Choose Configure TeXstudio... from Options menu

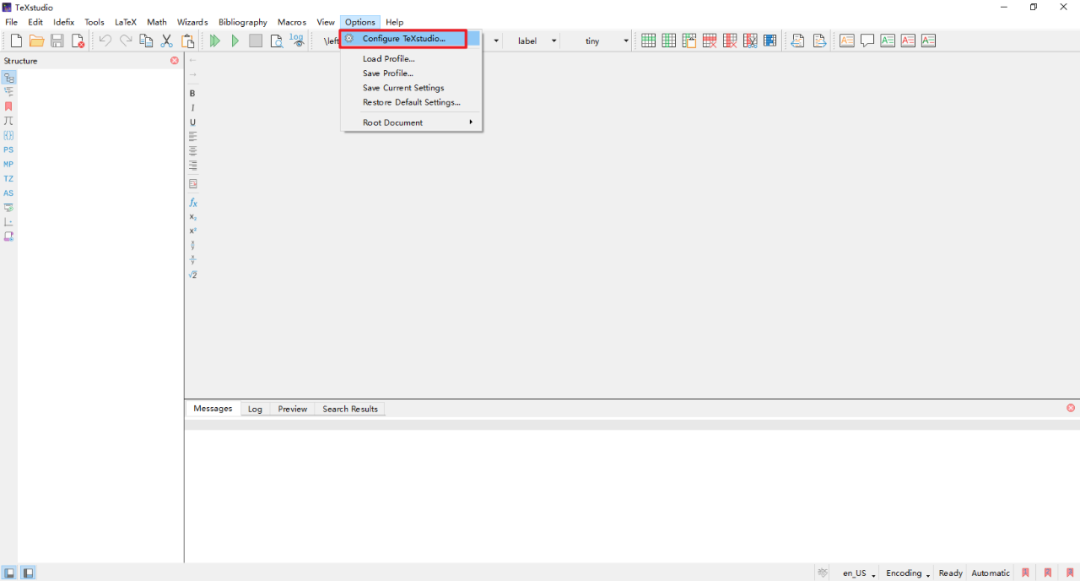pos(404,39)
